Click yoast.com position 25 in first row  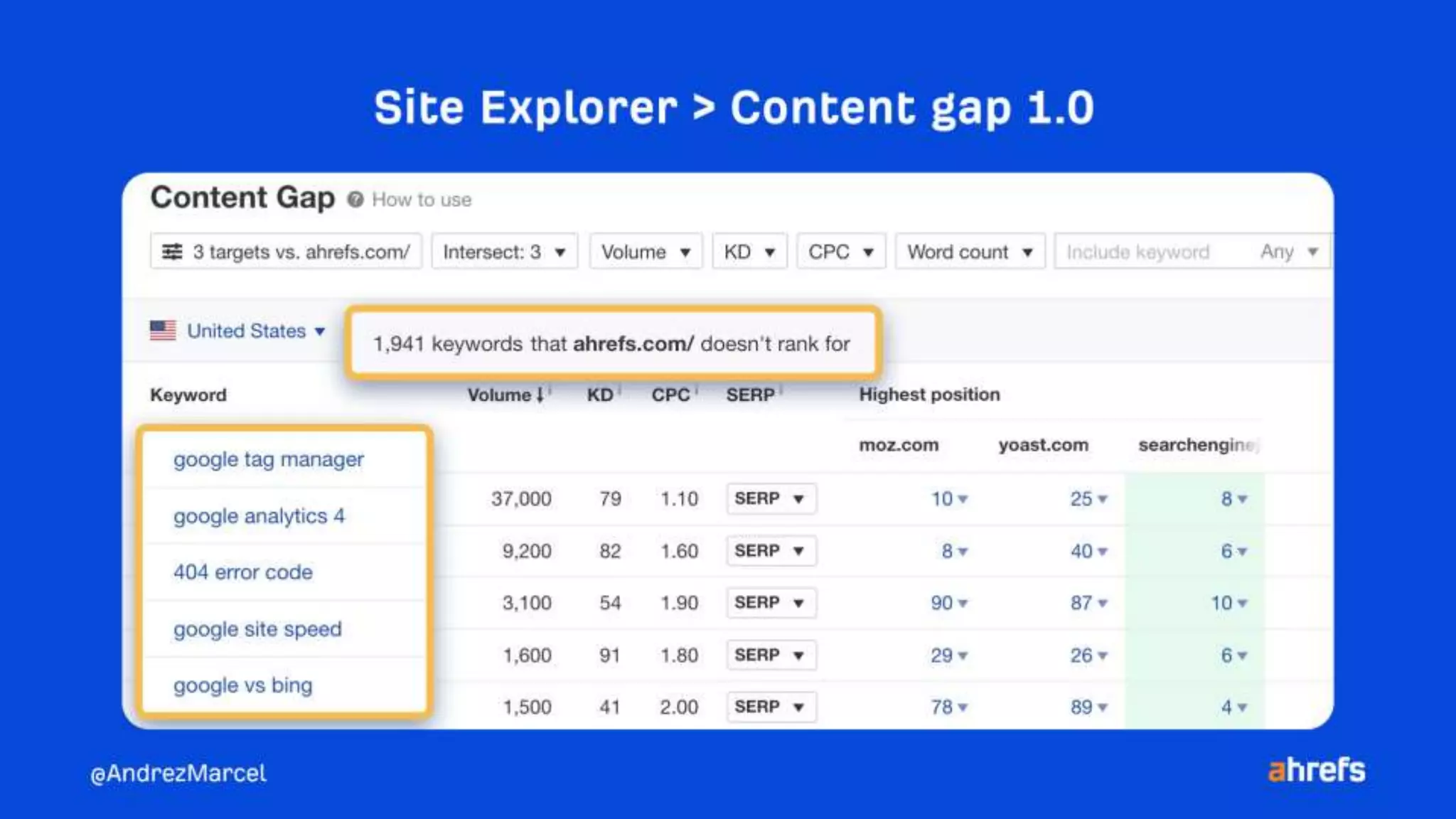tap(1088, 499)
